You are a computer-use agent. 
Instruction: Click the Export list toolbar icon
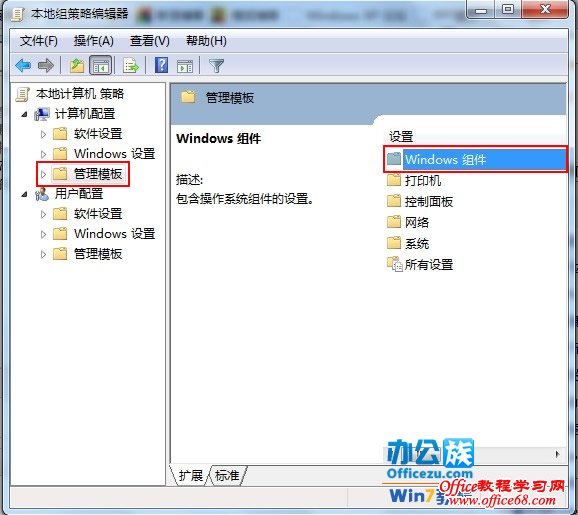(x=130, y=66)
